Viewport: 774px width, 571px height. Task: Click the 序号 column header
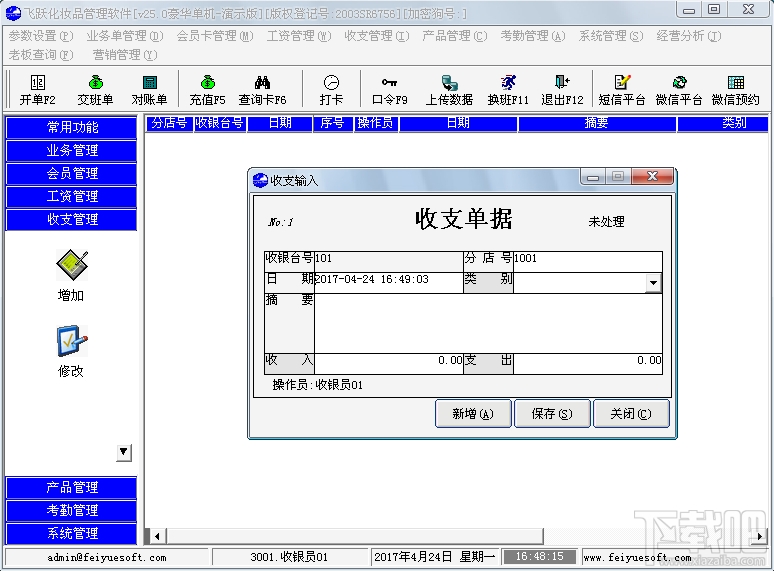coord(332,123)
